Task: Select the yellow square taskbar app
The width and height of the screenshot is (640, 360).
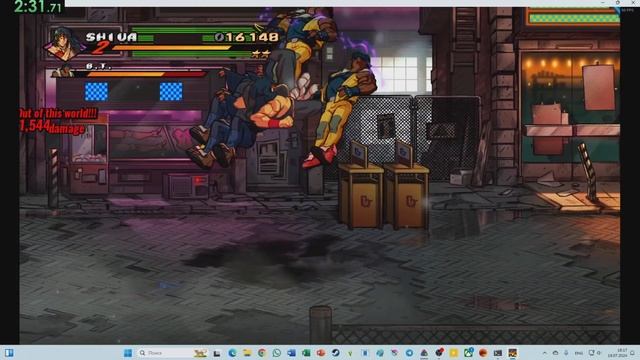Action: click(453, 353)
